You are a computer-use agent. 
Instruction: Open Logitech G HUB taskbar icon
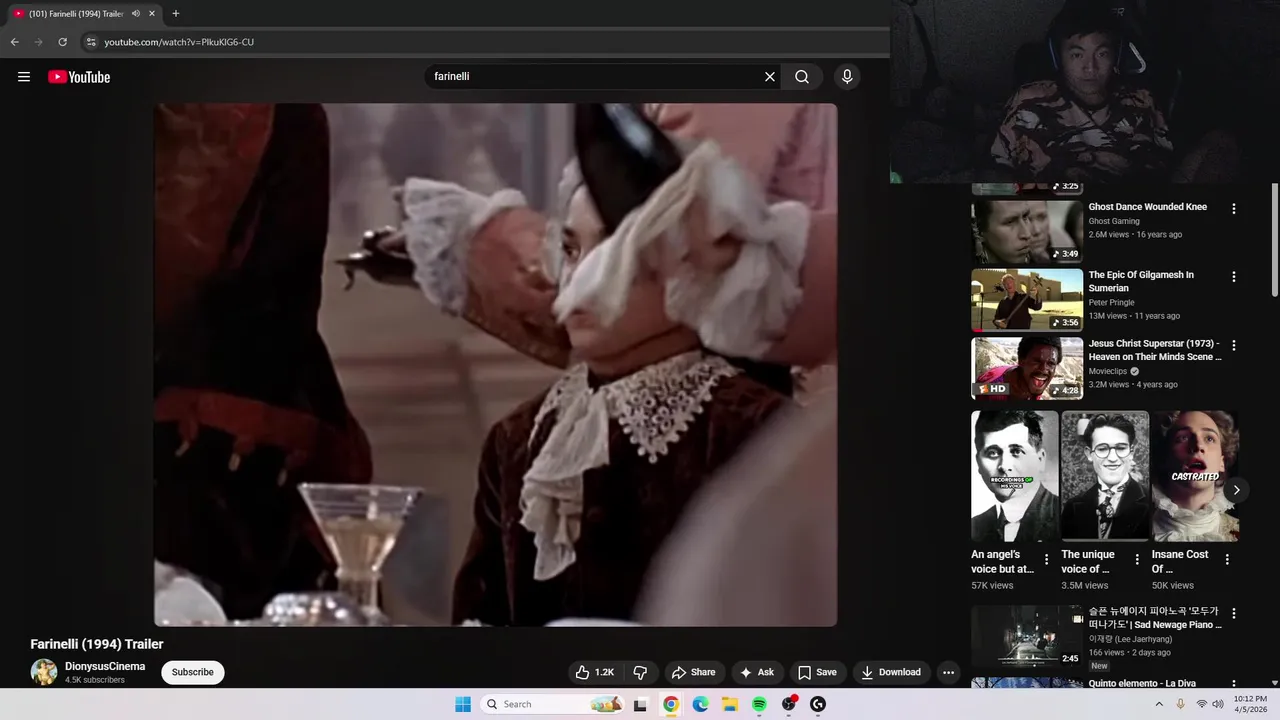point(818,704)
